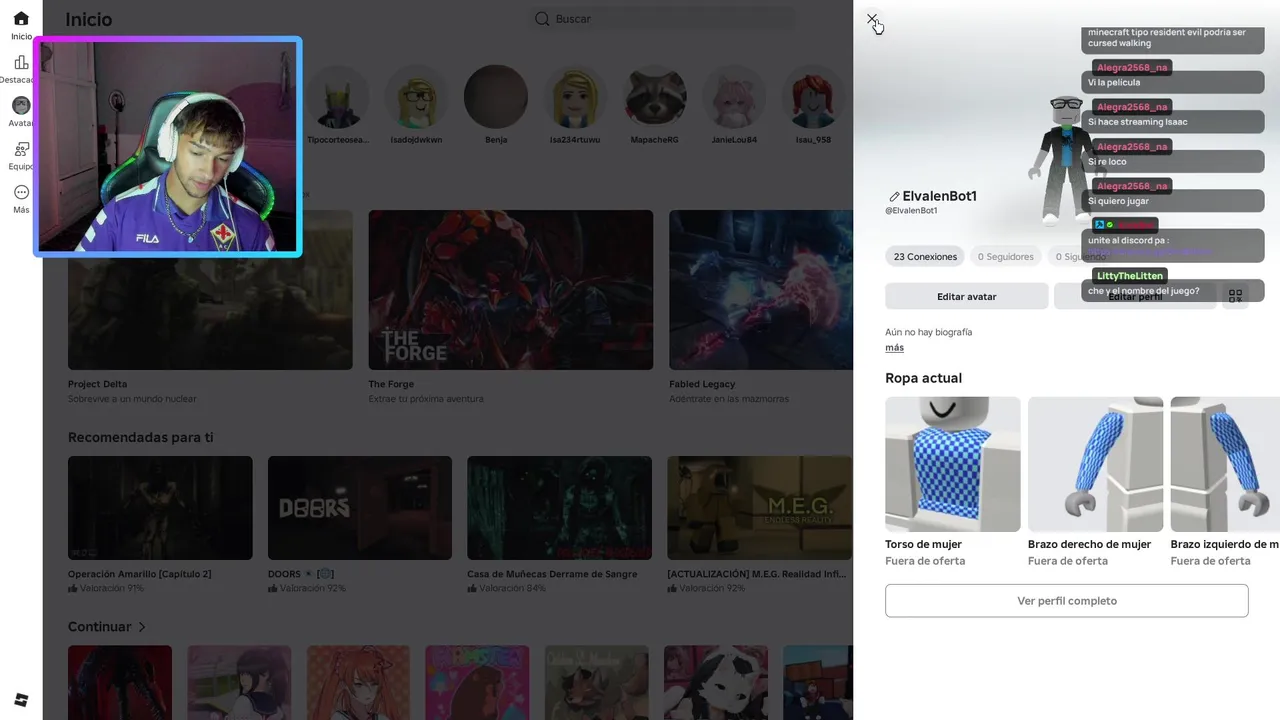Select the 0 Seguidores tab
The width and height of the screenshot is (1280, 720).
1006,257
